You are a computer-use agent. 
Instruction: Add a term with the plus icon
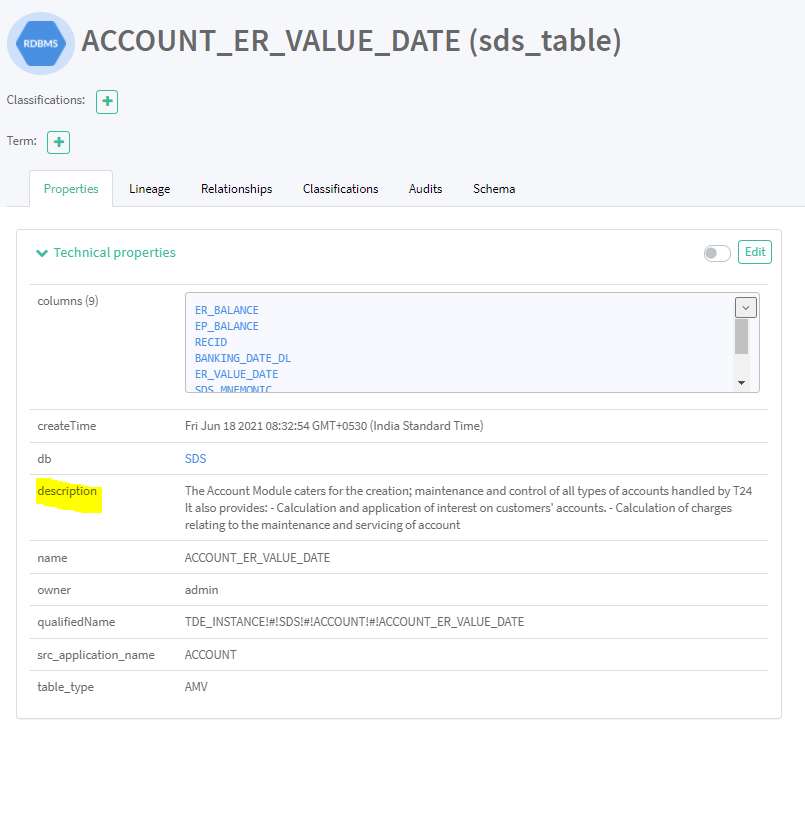point(59,142)
